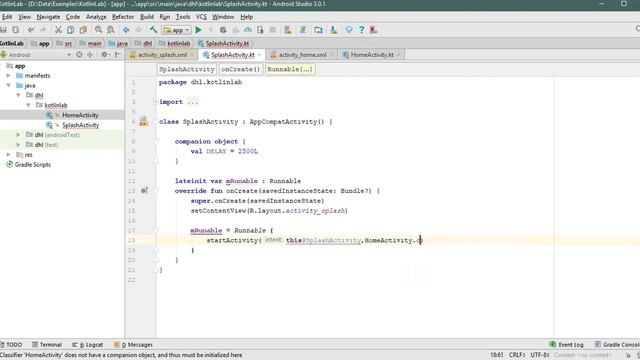Viewport: 640px width, 360px height.
Task: Click the class gutter icon on line 6
Action: pos(143,122)
